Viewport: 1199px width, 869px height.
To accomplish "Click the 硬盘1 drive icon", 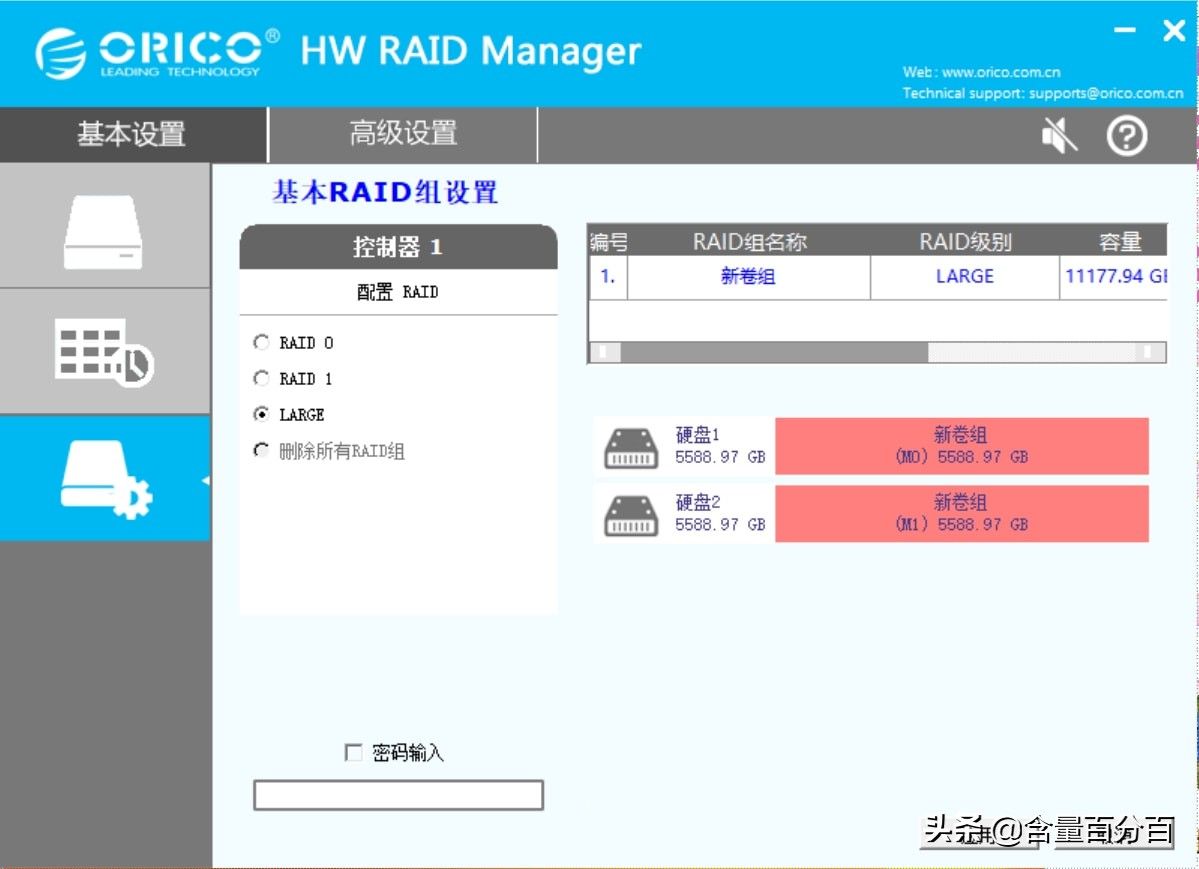I will tap(631, 448).
